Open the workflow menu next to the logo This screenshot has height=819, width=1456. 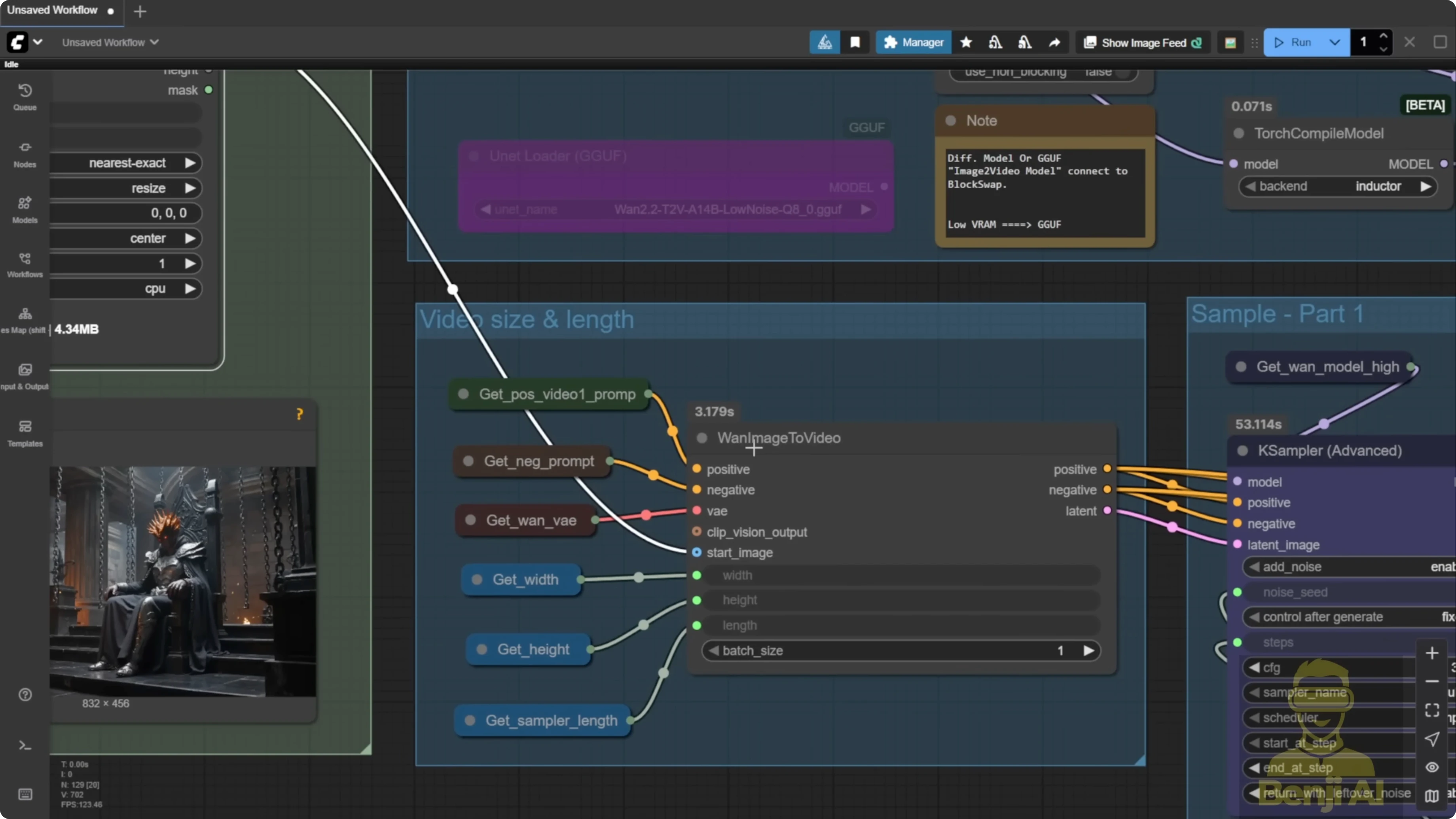(38, 42)
